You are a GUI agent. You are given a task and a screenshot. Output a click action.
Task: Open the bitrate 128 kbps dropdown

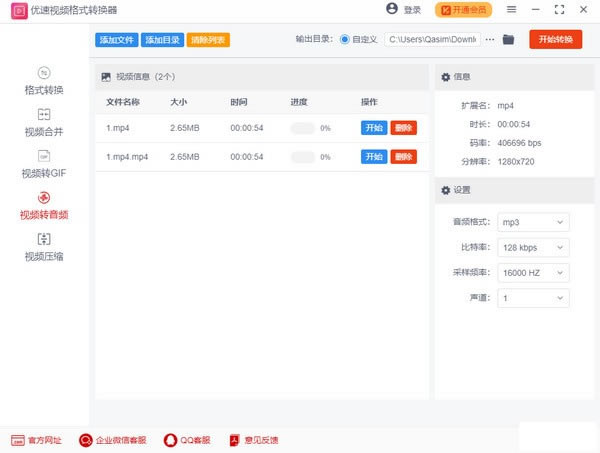pyautogui.click(x=533, y=247)
